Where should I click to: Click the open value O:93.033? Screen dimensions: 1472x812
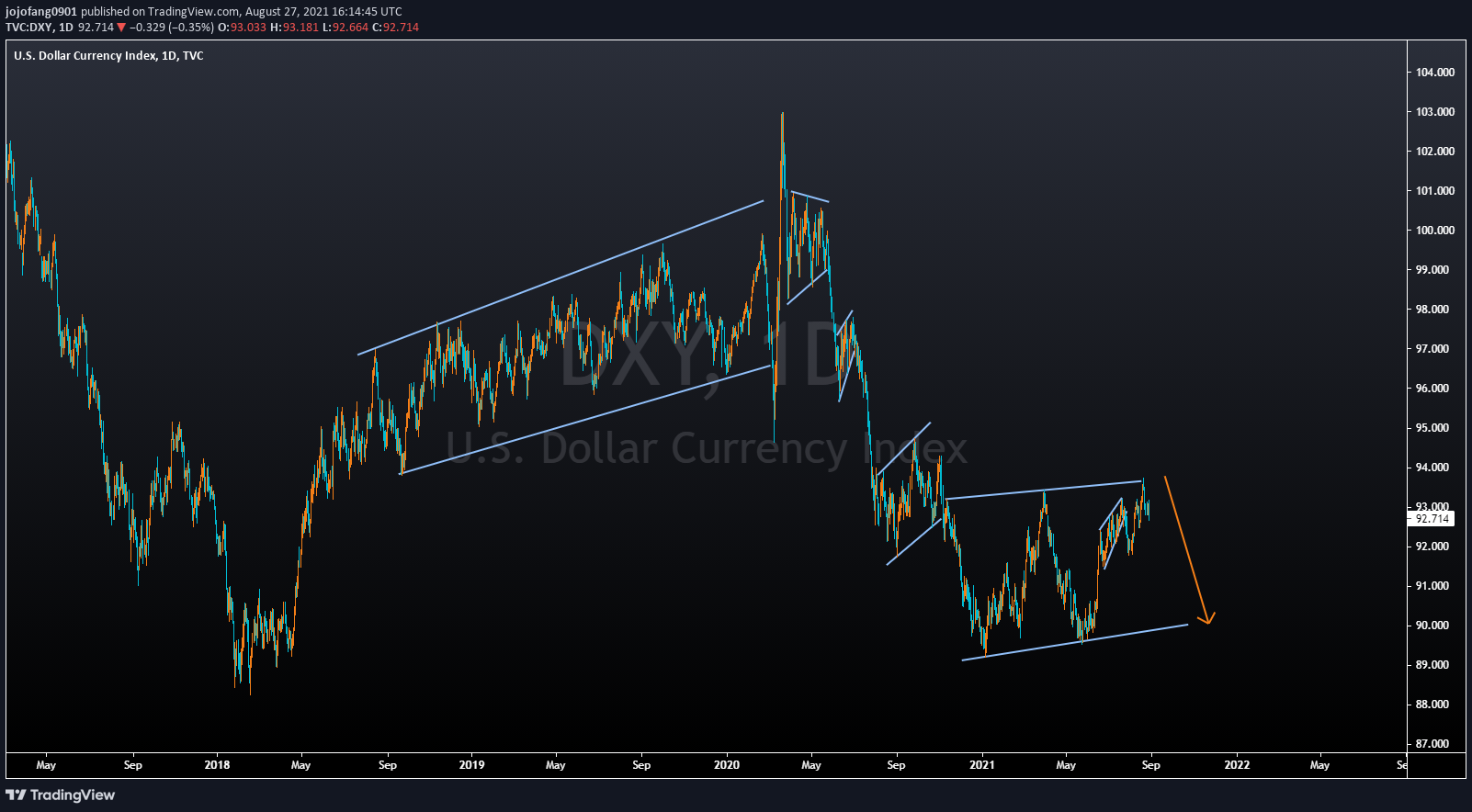242,28
